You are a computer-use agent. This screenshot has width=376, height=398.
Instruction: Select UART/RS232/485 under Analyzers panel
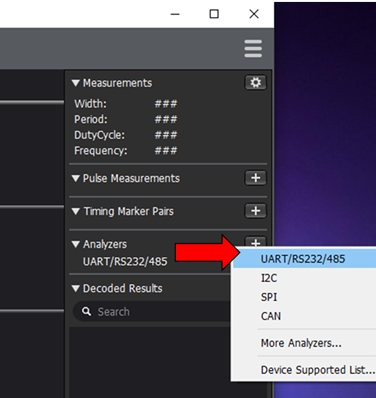[x=125, y=262]
